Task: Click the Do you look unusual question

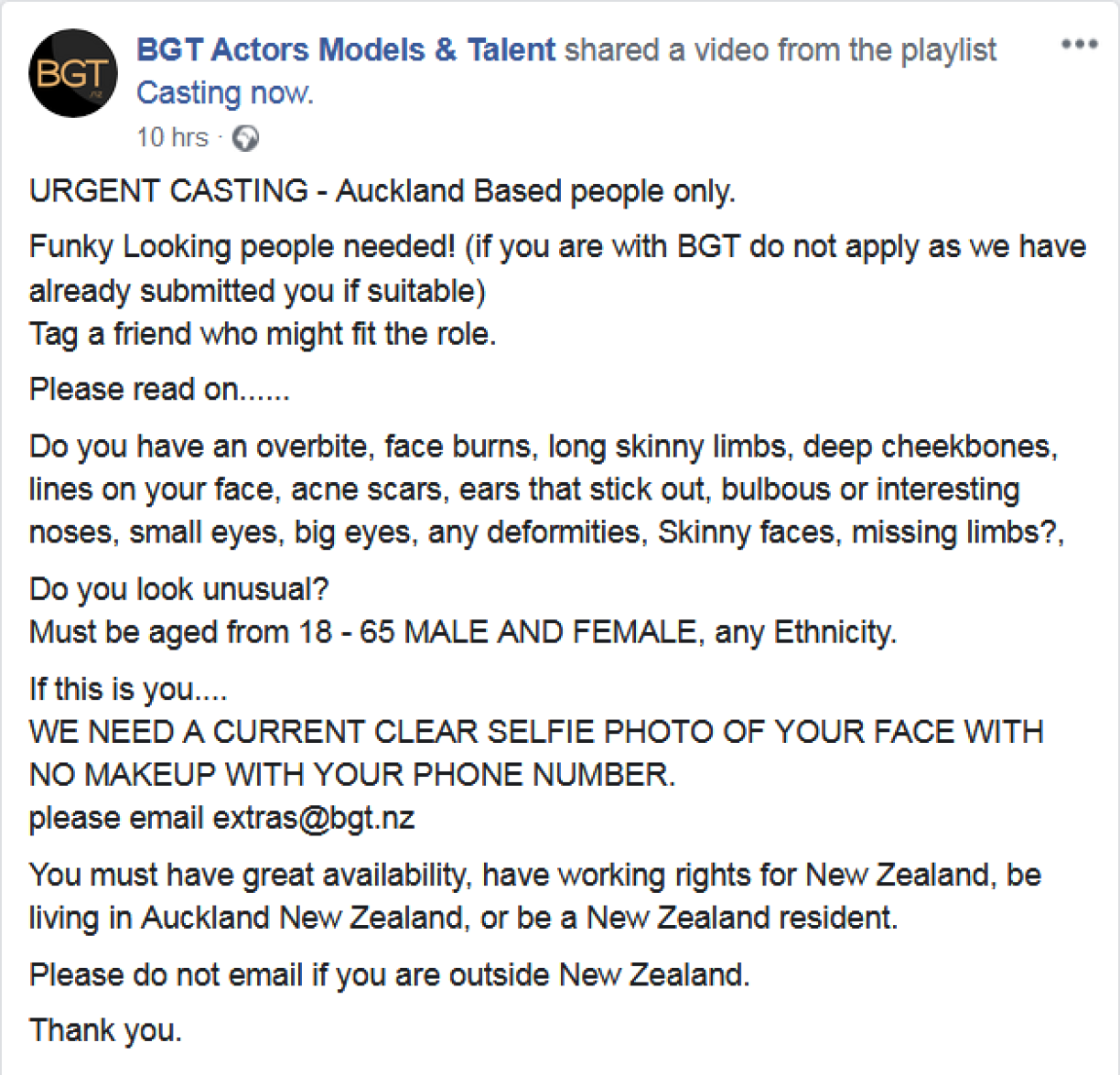Action: tap(178, 588)
